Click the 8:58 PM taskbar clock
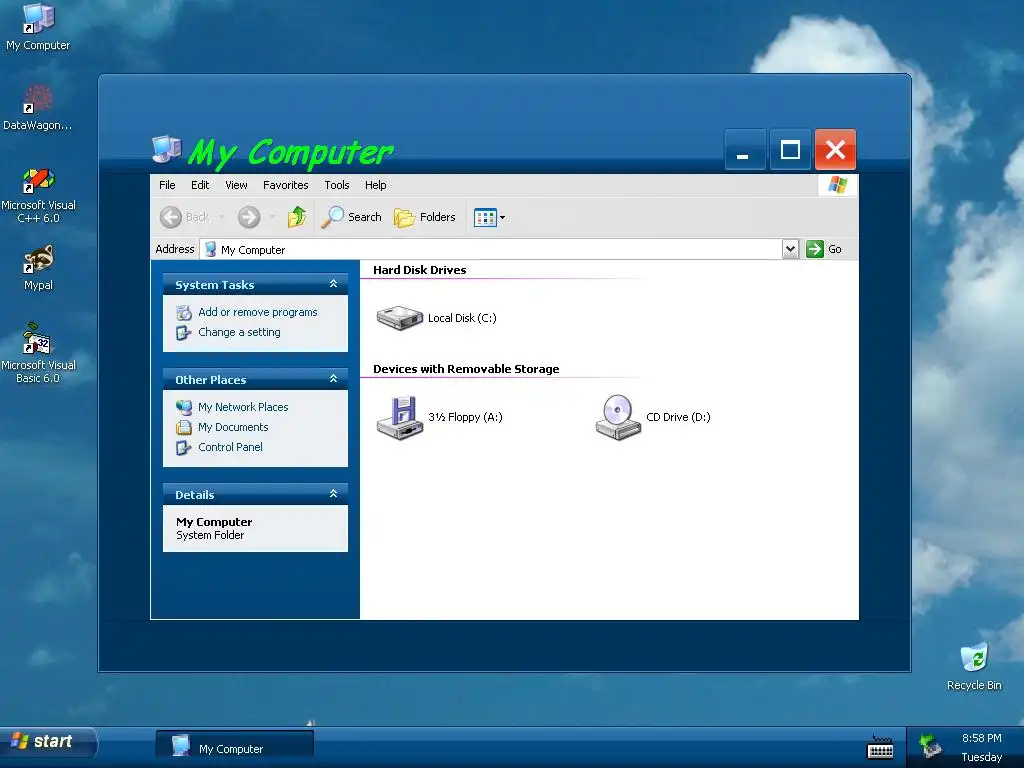1024x768 pixels. click(x=981, y=738)
